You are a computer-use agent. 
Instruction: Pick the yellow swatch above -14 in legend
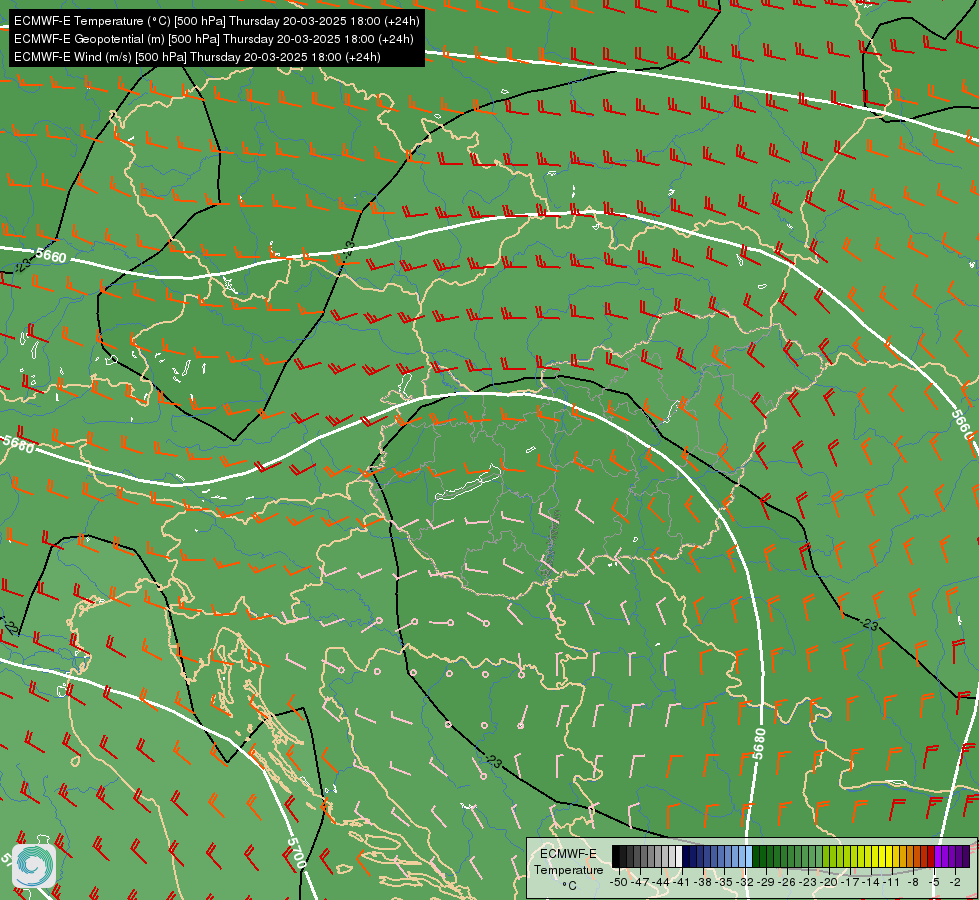(x=875, y=856)
